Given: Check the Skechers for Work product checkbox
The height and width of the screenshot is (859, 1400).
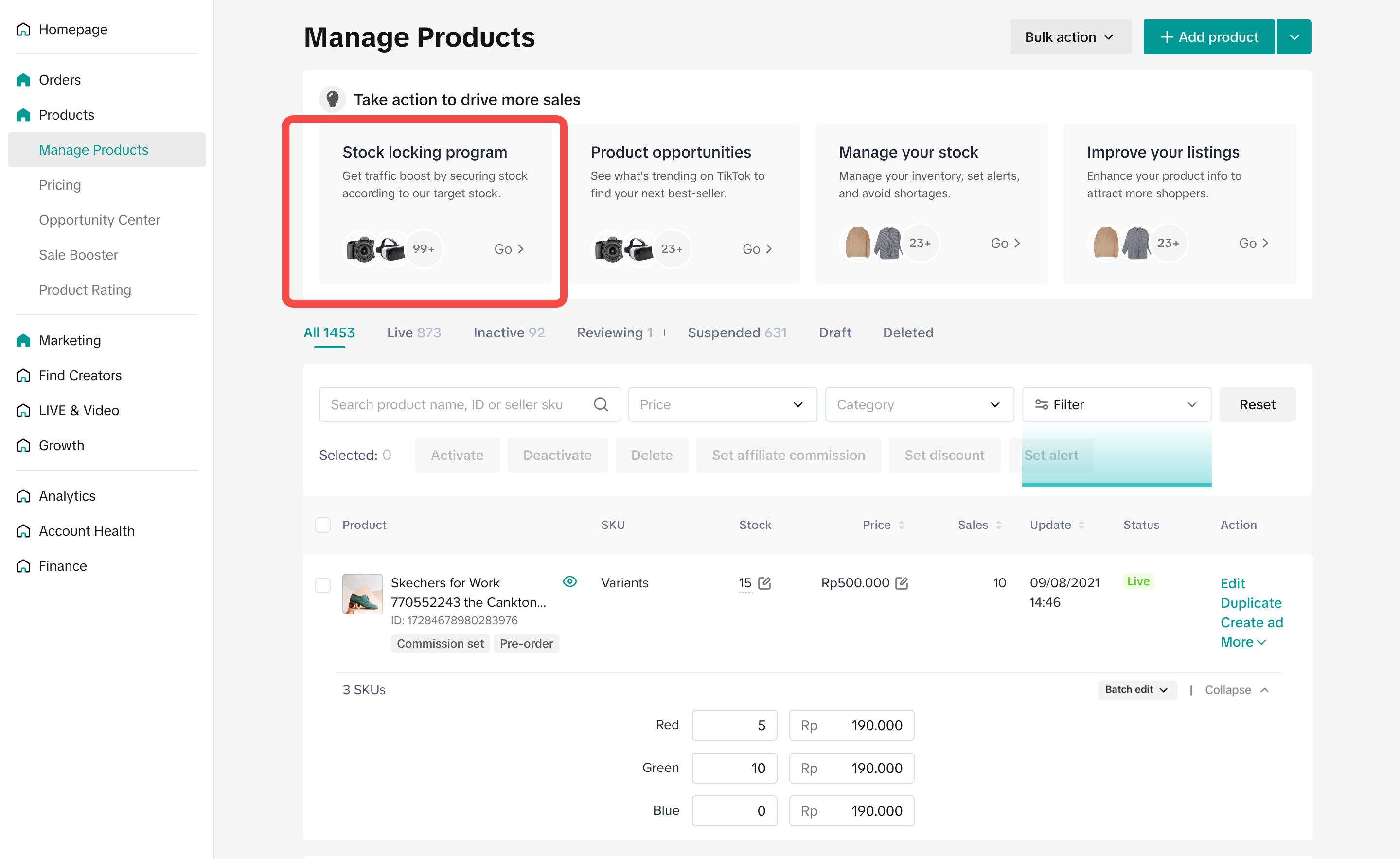Looking at the screenshot, I should pyautogui.click(x=323, y=585).
